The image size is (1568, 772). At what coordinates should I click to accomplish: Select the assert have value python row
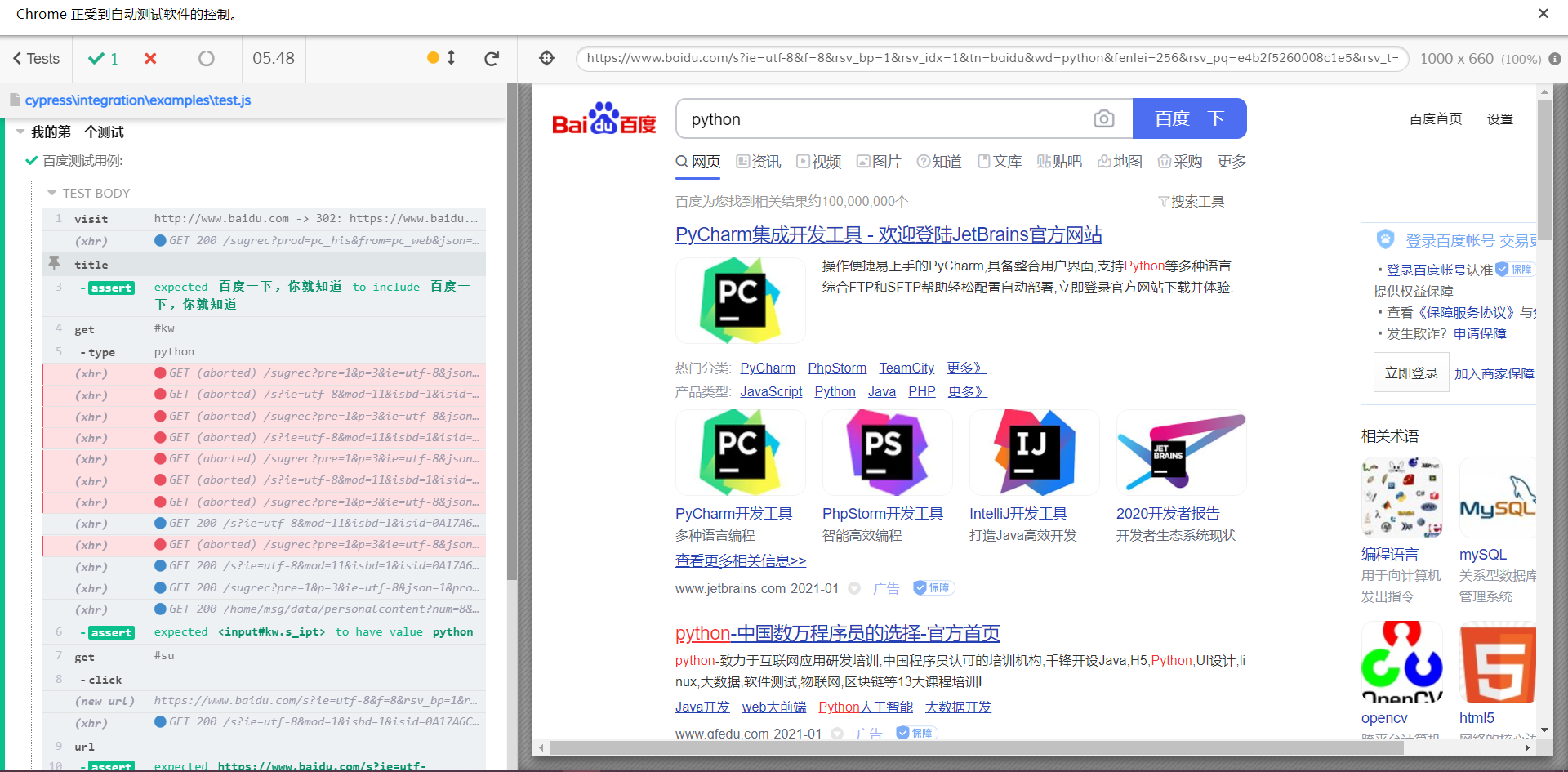tap(264, 632)
